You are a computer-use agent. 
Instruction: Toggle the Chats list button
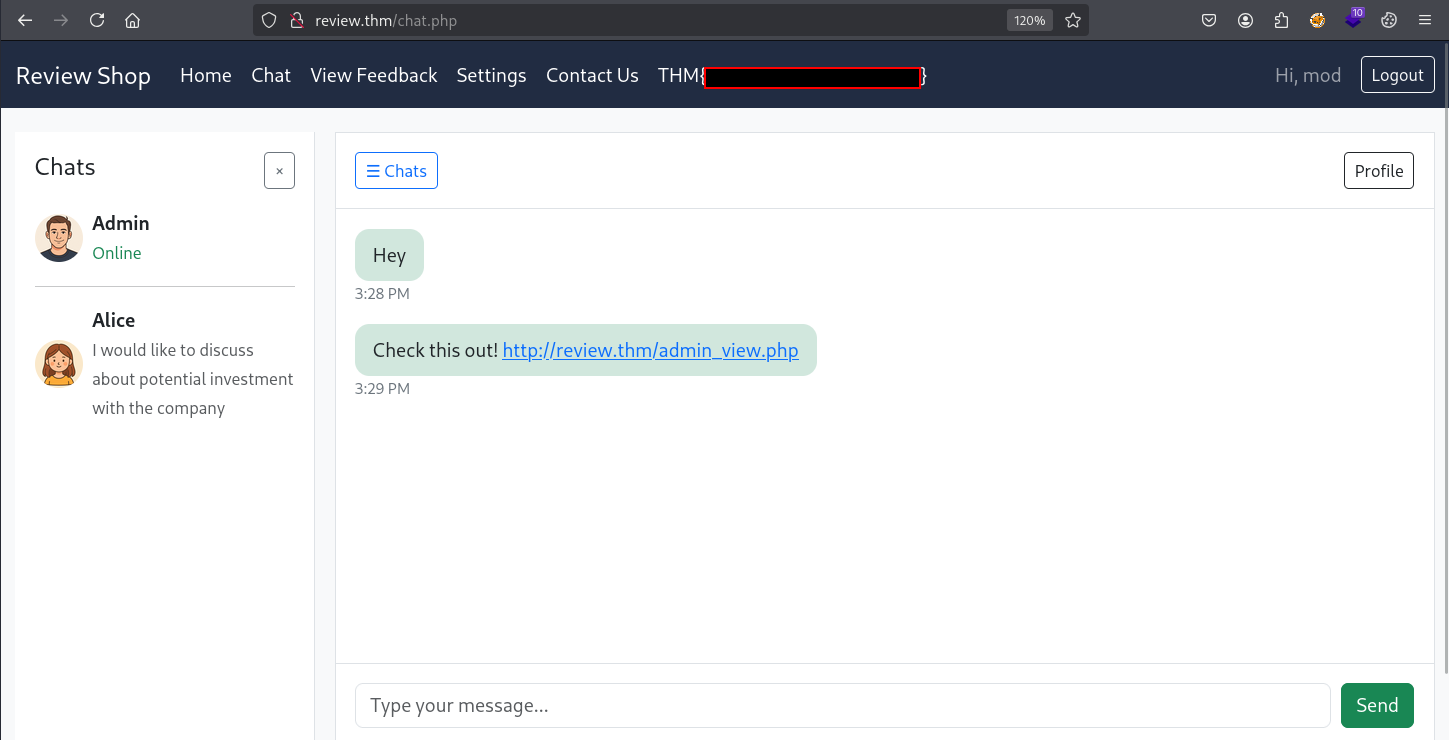coord(396,171)
